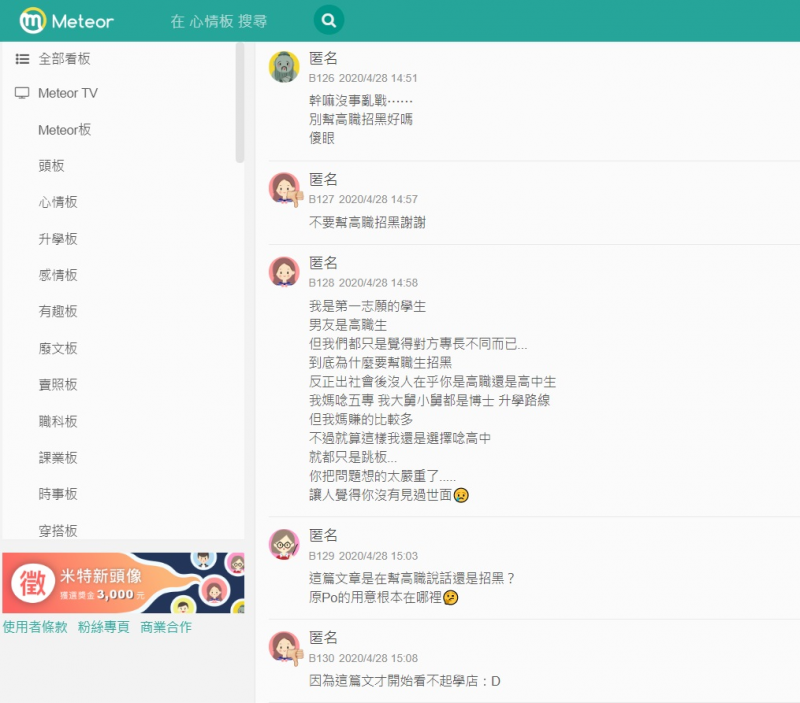Screen dimensions: 800x703
Task: Click the B126 gray zombie avatar
Action: pyautogui.click(x=285, y=66)
